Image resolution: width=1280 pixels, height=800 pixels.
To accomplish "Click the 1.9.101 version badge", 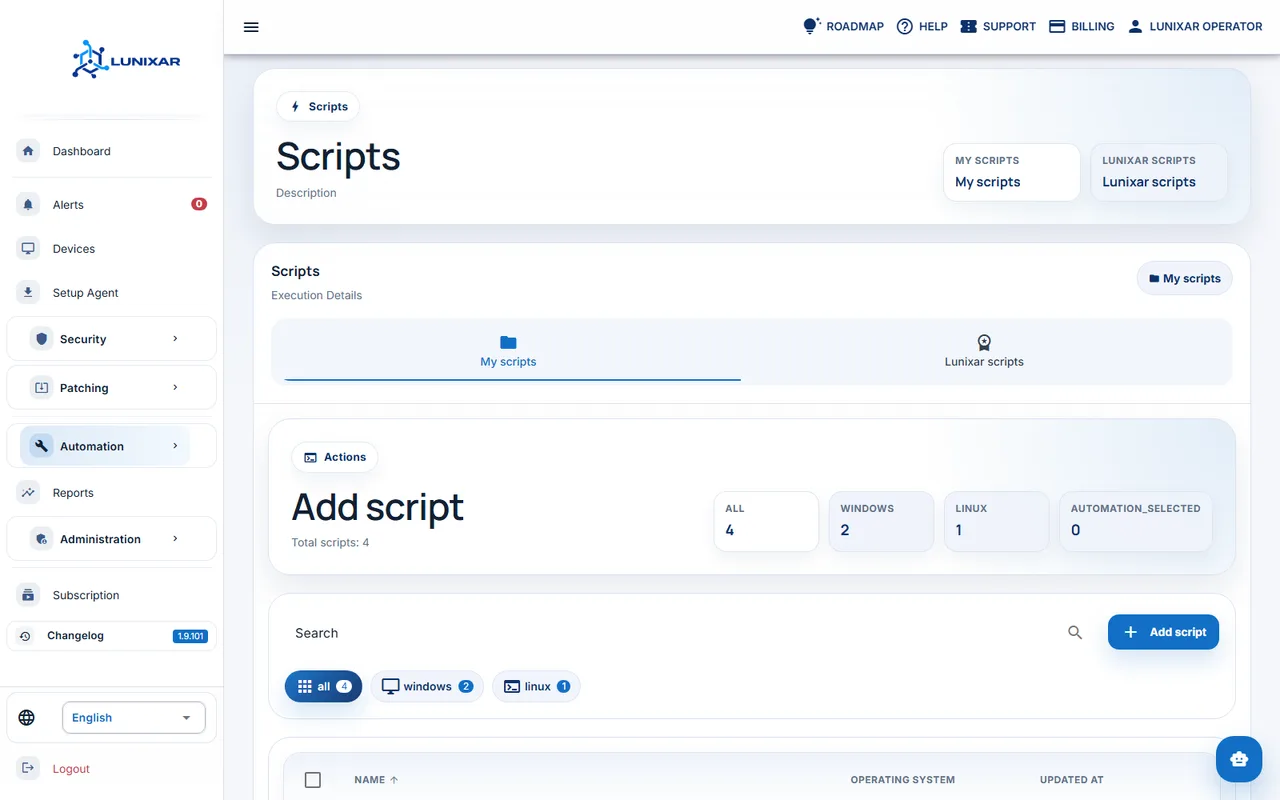I will click(190, 636).
